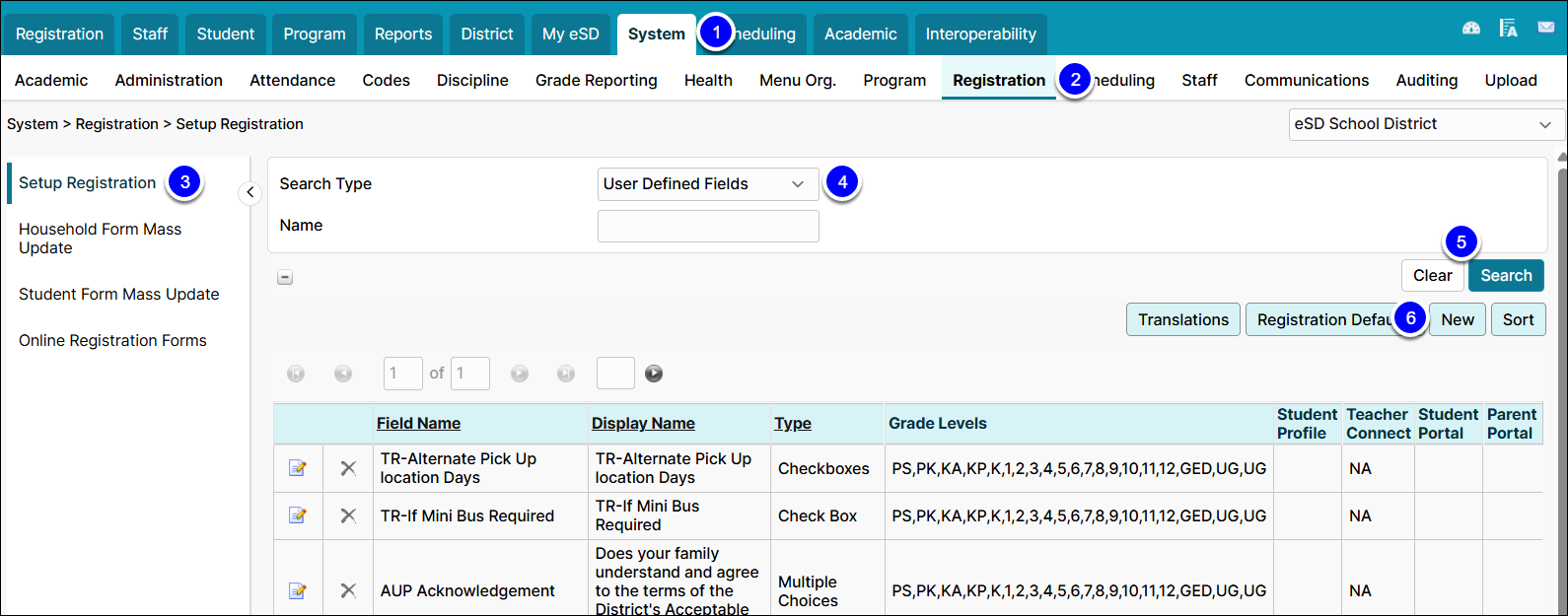Collapse the search criteria panel
This screenshot has height=616, width=1568.
(285, 278)
